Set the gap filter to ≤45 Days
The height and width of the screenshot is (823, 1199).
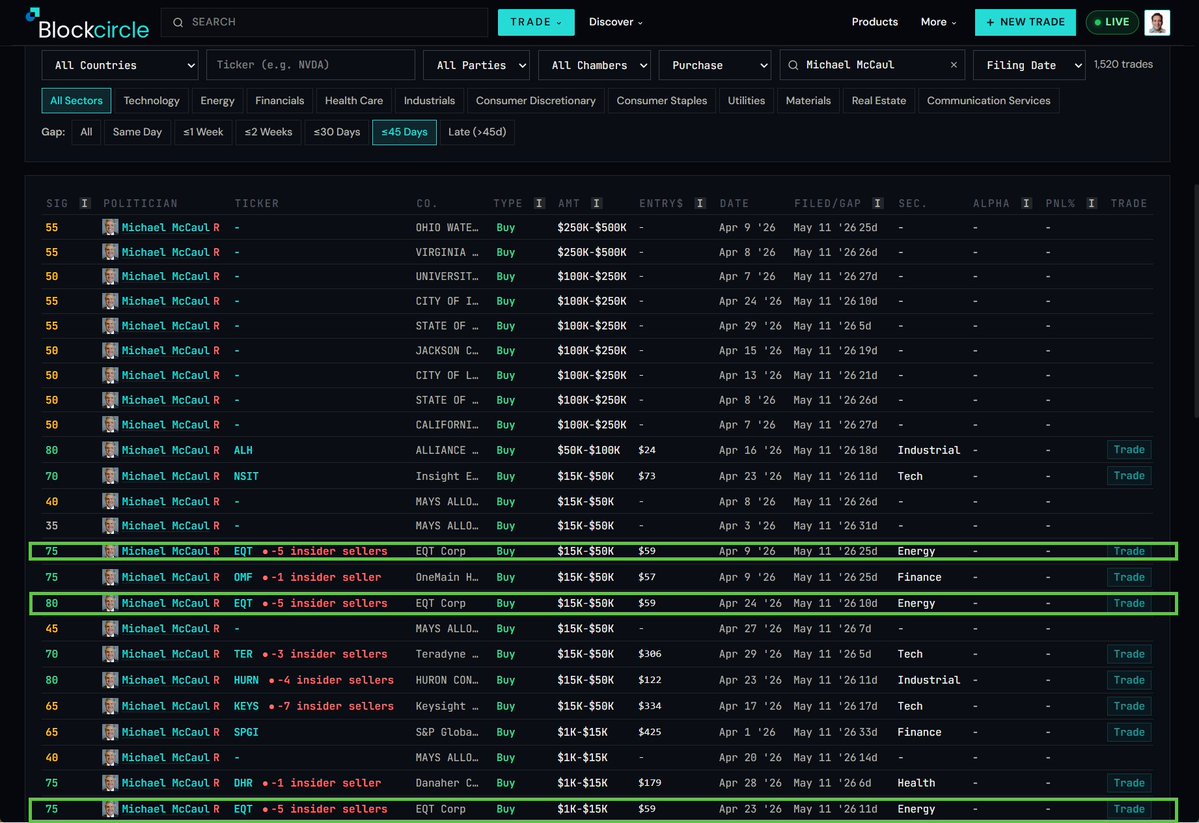point(405,132)
